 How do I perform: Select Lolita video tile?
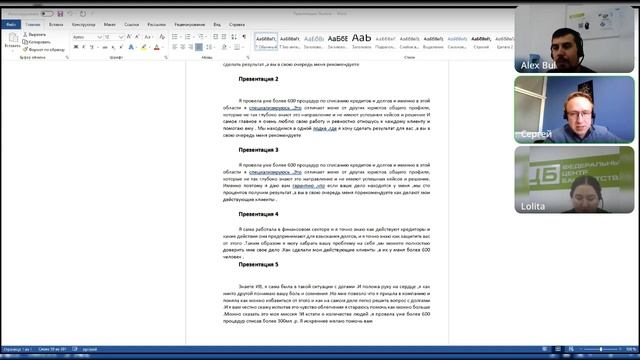pyautogui.click(x=574, y=180)
